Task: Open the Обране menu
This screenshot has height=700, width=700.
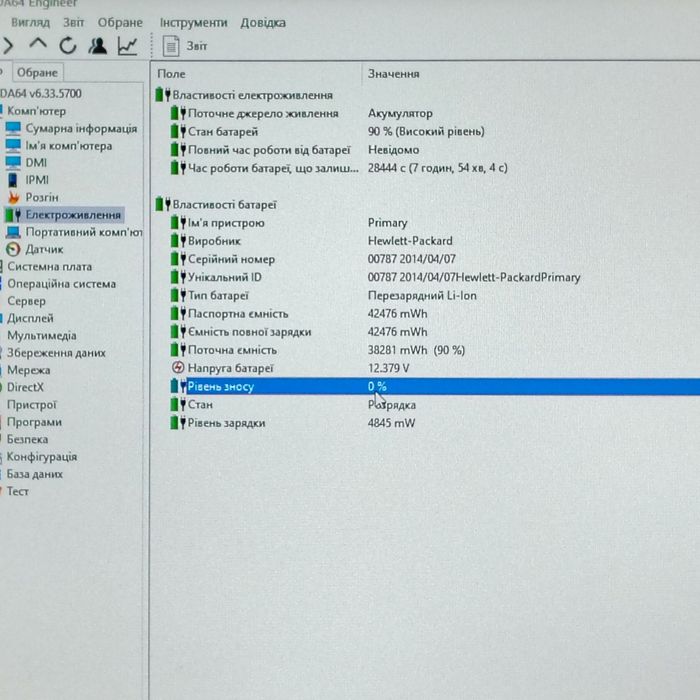Action: pos(120,22)
